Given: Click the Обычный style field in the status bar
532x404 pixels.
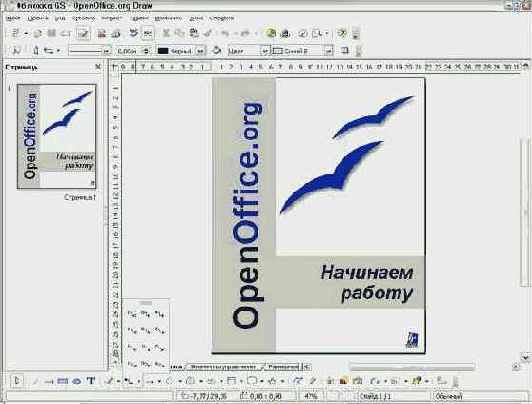Looking at the screenshot, I should pyautogui.click(x=449, y=396).
